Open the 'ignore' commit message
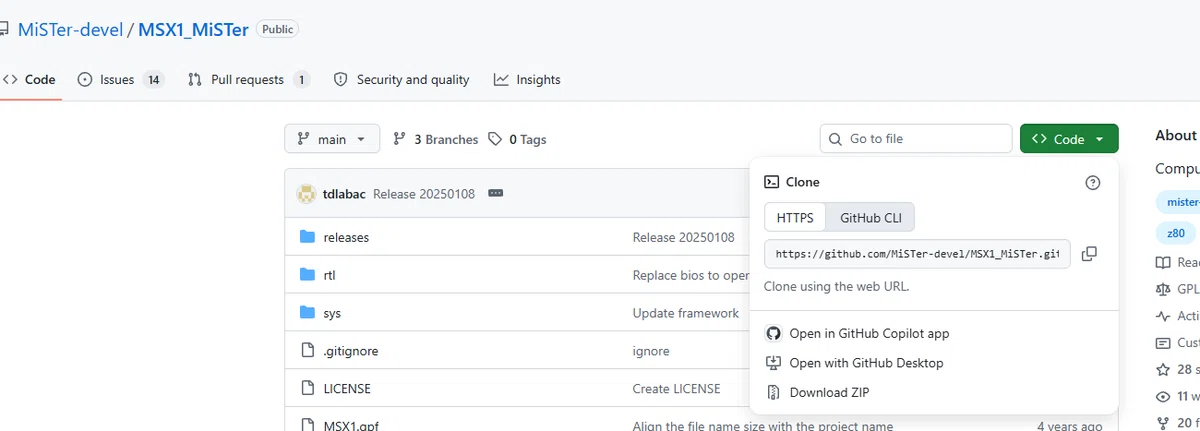Screen dimensions: 1200x431 [x=651, y=351]
